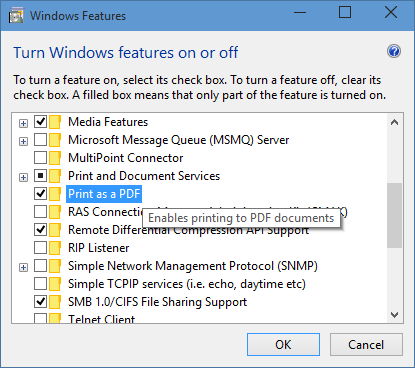This screenshot has width=415, height=368.
Task: Uncheck SMB 1.0/CIFS File Sharing Support checkbox
Action: coord(41,302)
